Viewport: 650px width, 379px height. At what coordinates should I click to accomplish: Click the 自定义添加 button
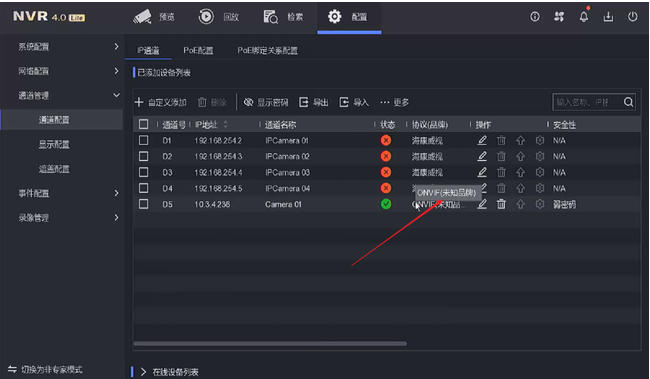pyautogui.click(x=160, y=102)
